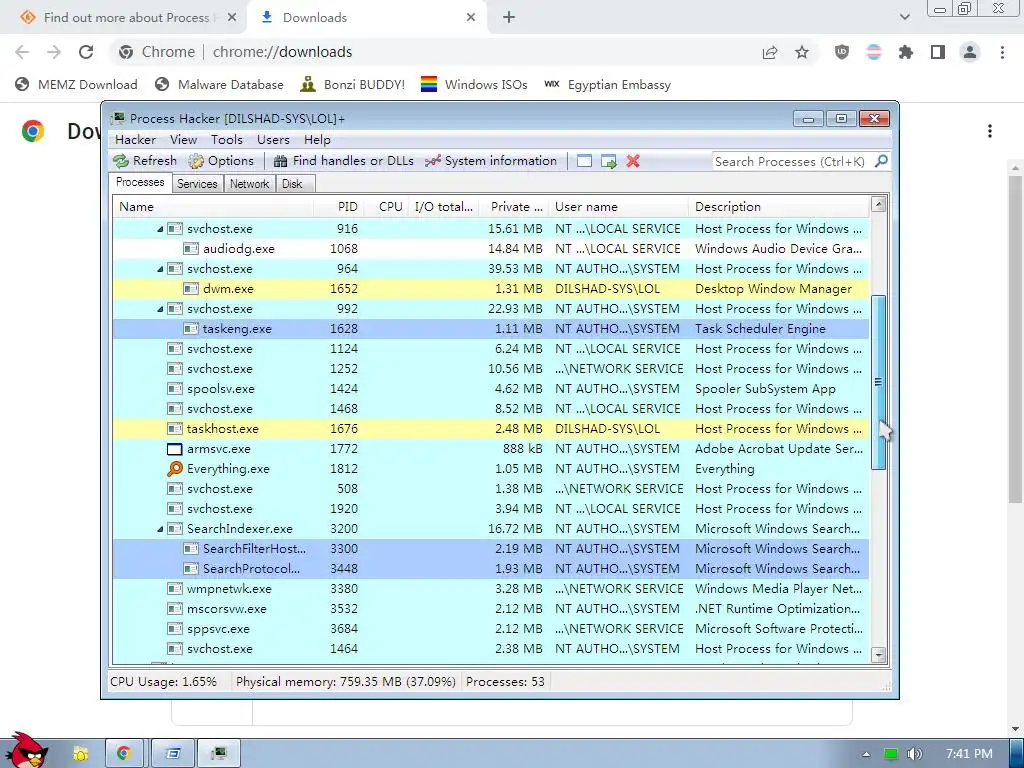Reload the Chrome page
The image size is (1024, 768).
pos(86,52)
